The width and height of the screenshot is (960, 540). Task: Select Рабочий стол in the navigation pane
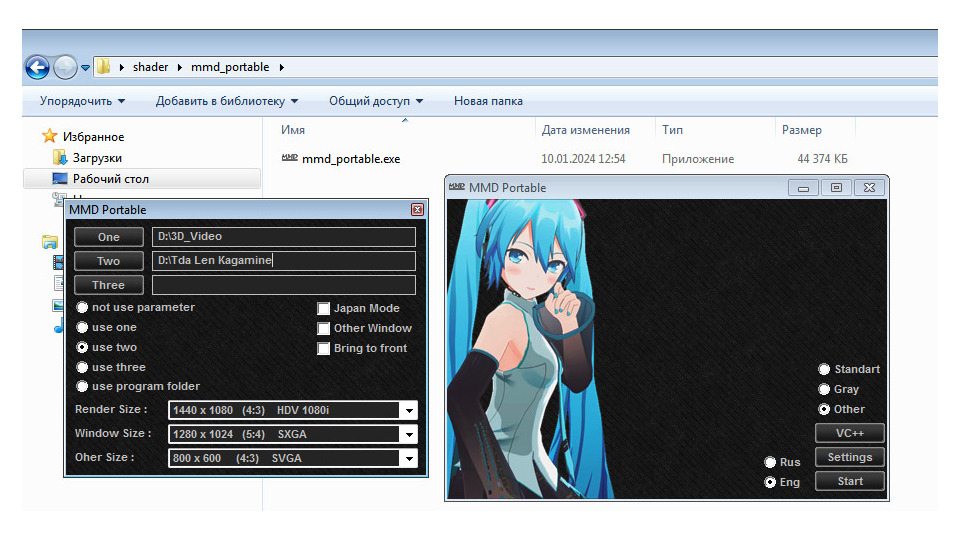(x=141, y=179)
